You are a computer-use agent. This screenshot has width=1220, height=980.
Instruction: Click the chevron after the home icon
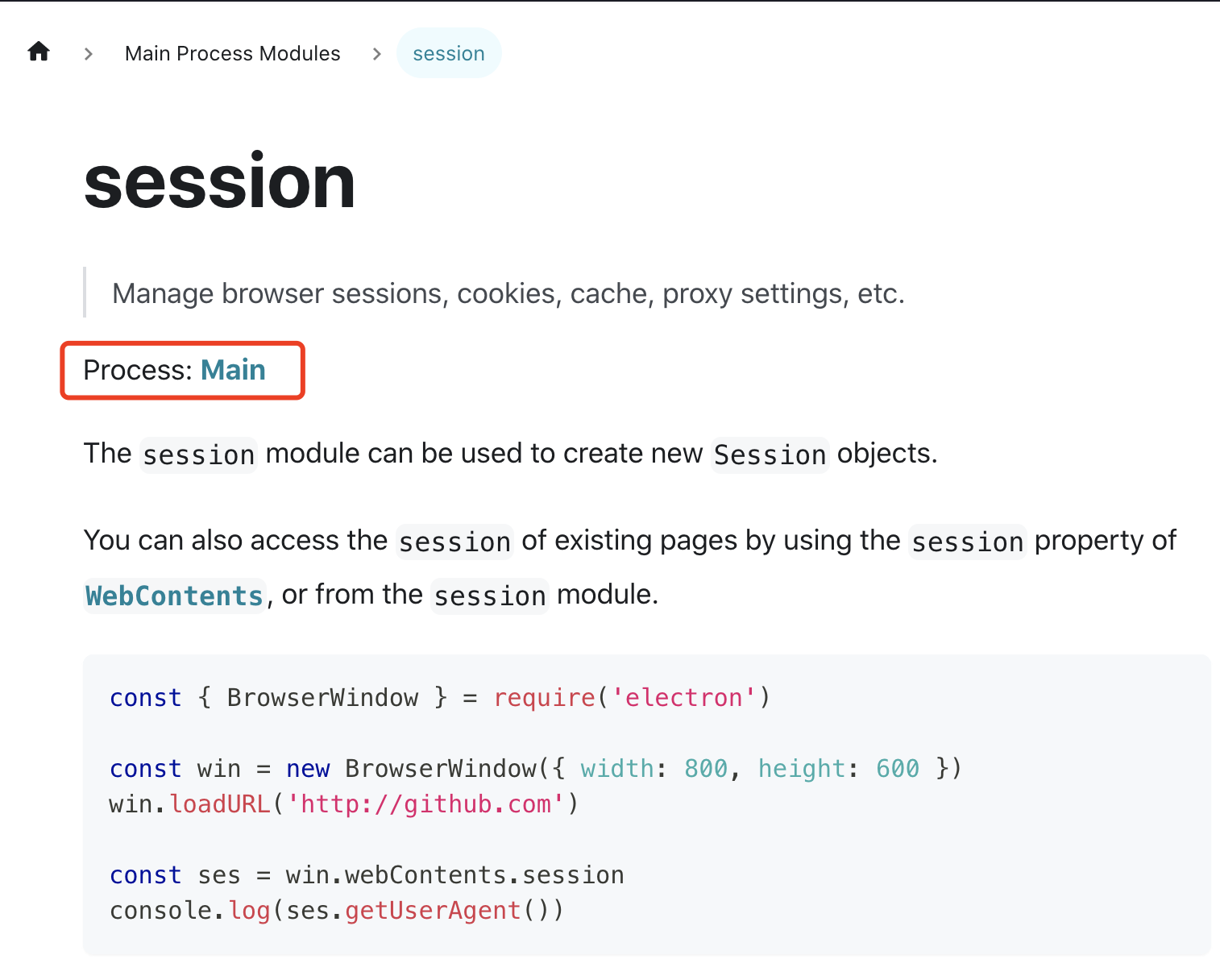tap(87, 53)
